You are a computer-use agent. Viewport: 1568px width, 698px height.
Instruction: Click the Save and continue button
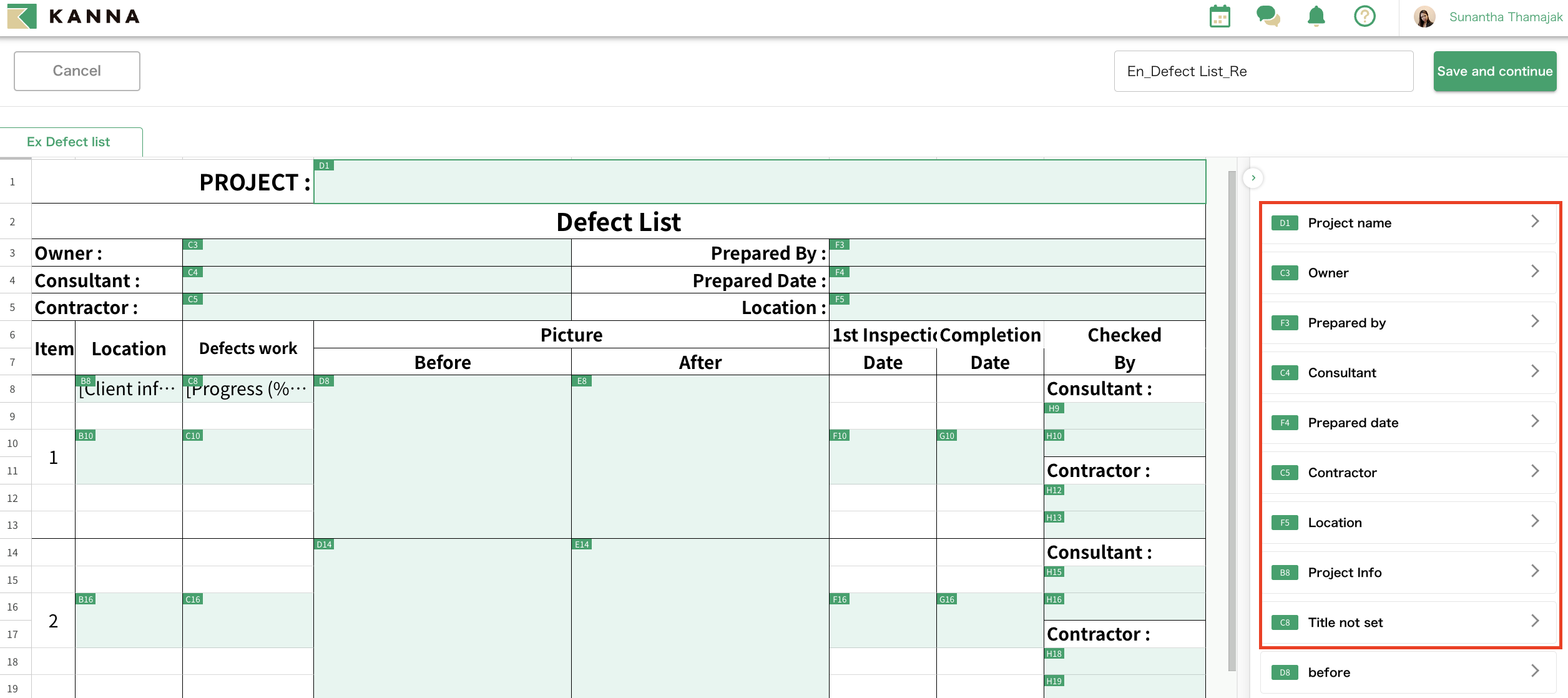point(1494,71)
